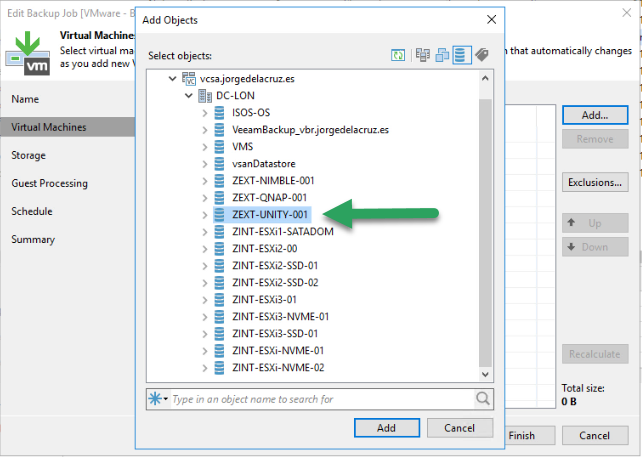This screenshot has width=642, height=457.
Task: Close the Add Objects dialog
Action: click(x=491, y=20)
